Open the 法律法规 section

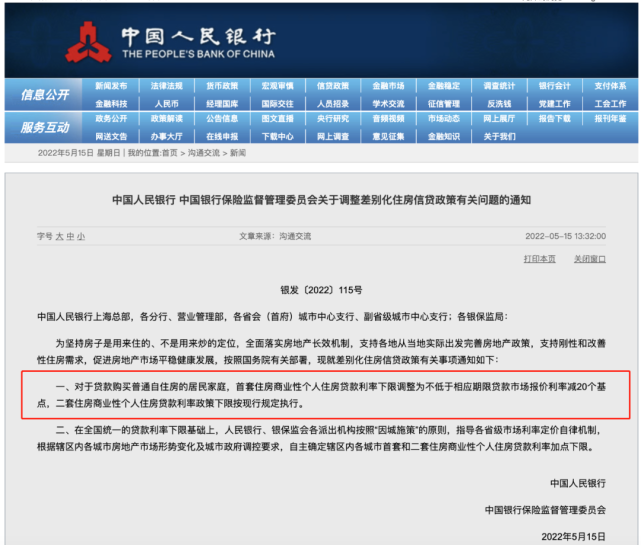pyautogui.click(x=166, y=86)
